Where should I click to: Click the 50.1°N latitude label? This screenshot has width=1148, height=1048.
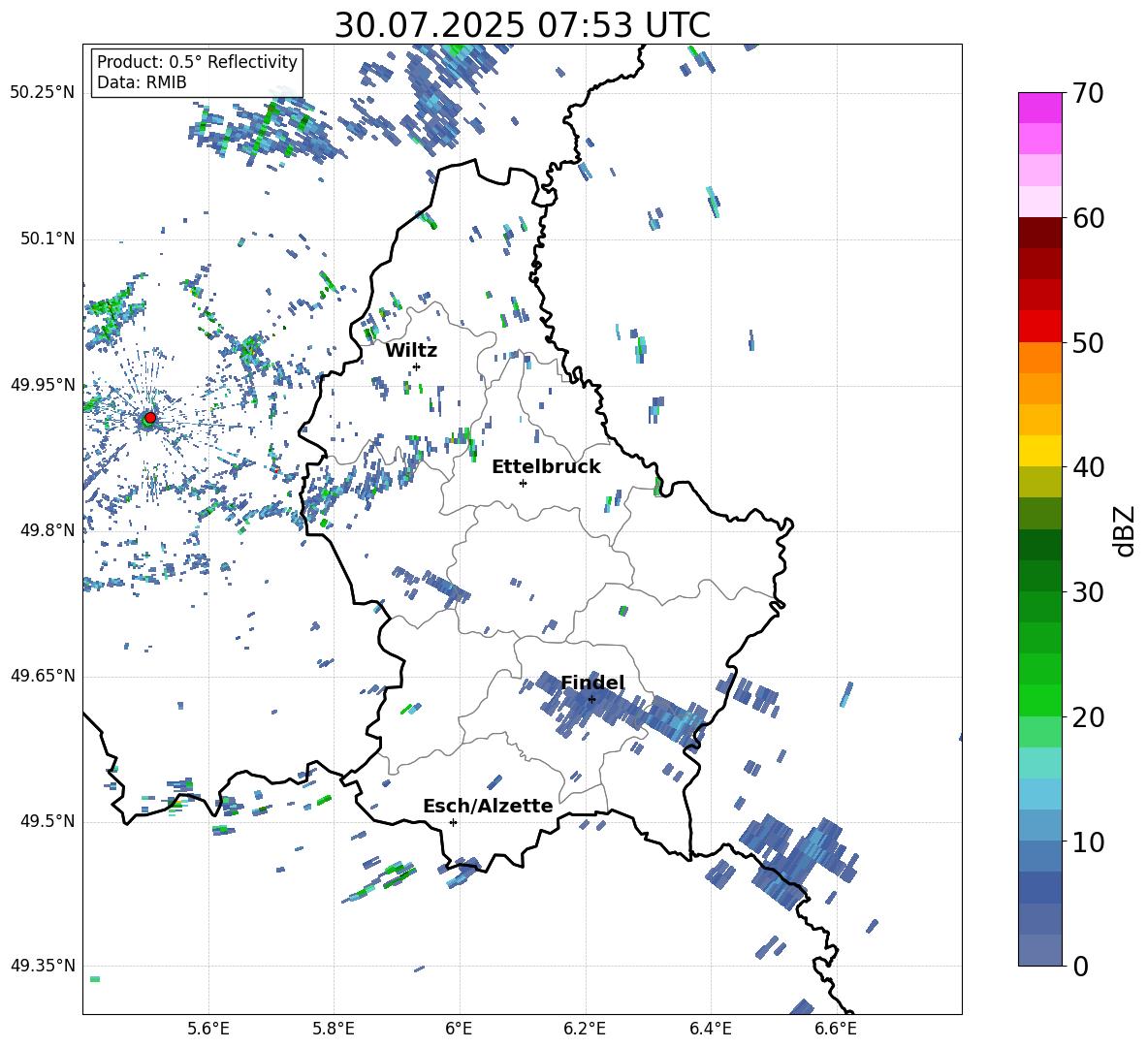click(x=47, y=239)
